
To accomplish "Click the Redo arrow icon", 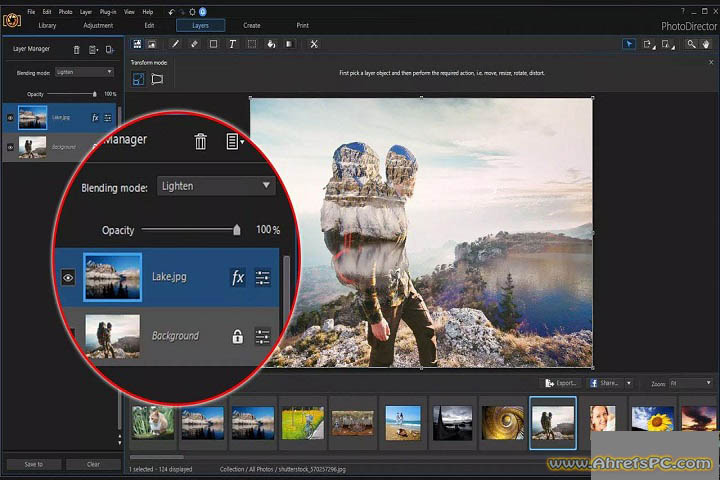I will 182,12.
